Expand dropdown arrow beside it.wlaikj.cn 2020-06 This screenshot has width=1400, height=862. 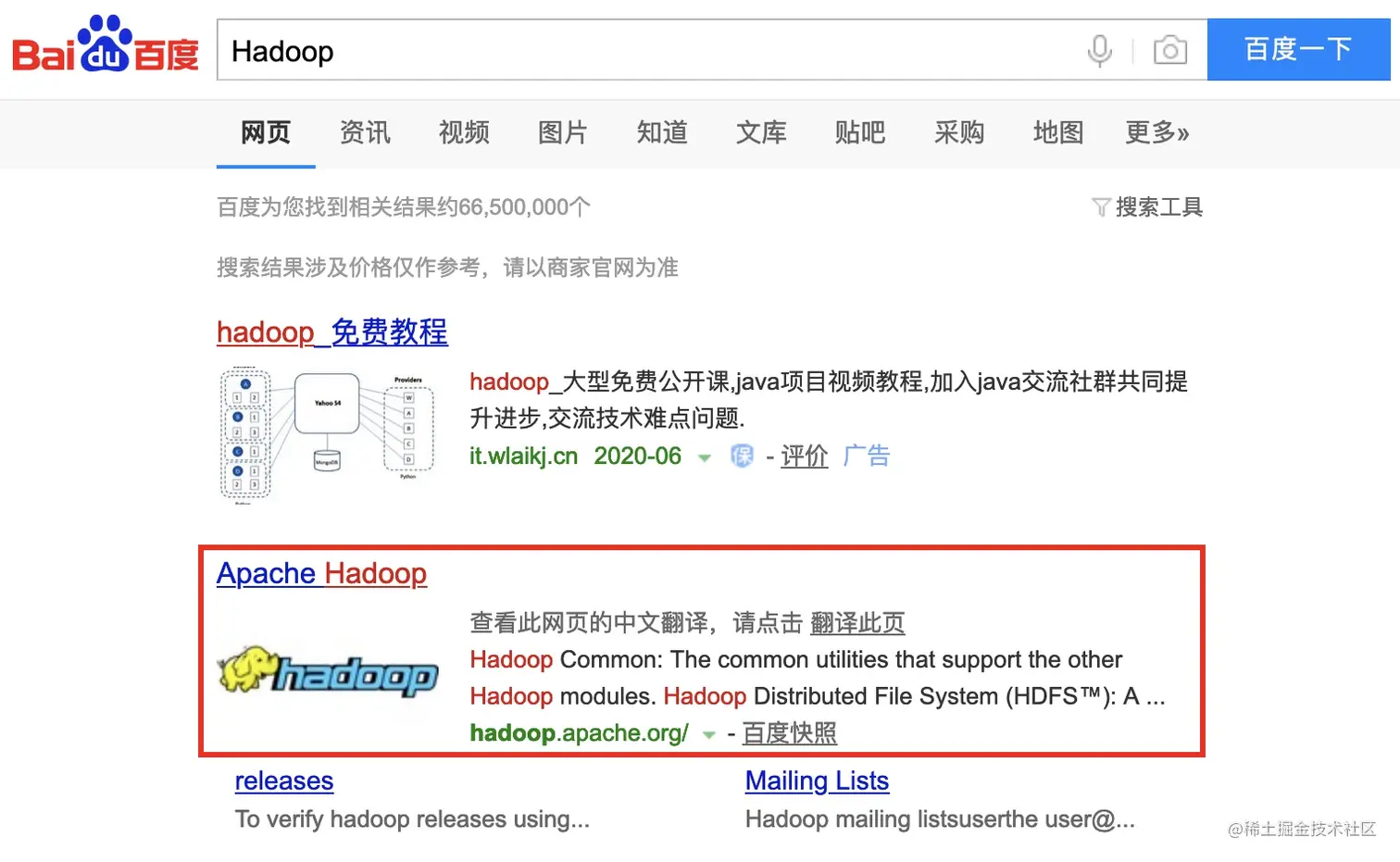pyautogui.click(x=704, y=457)
